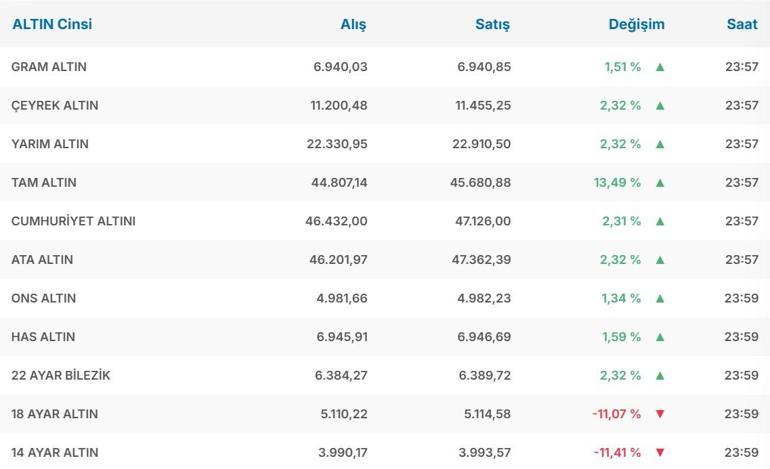Click the Saat column header
Viewport: 770px width, 469px height.
click(x=742, y=24)
